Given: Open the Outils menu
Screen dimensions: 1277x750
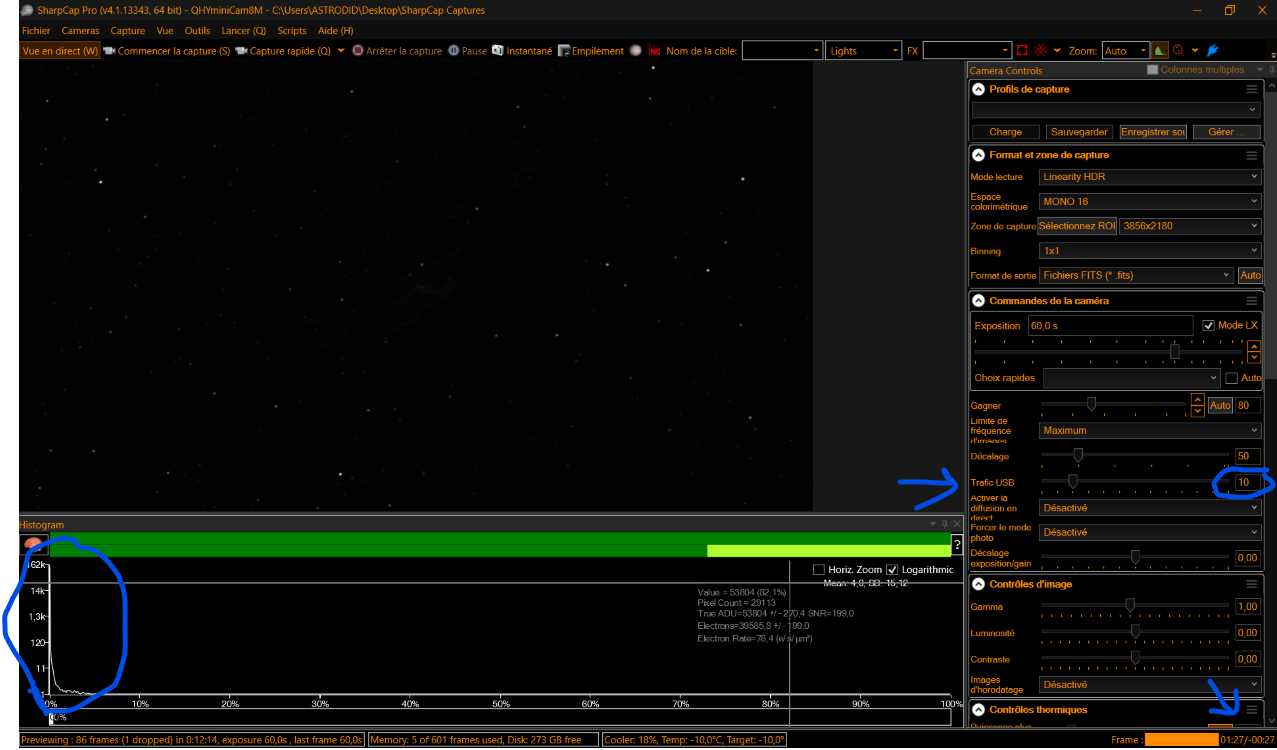Looking at the screenshot, I should [x=197, y=31].
